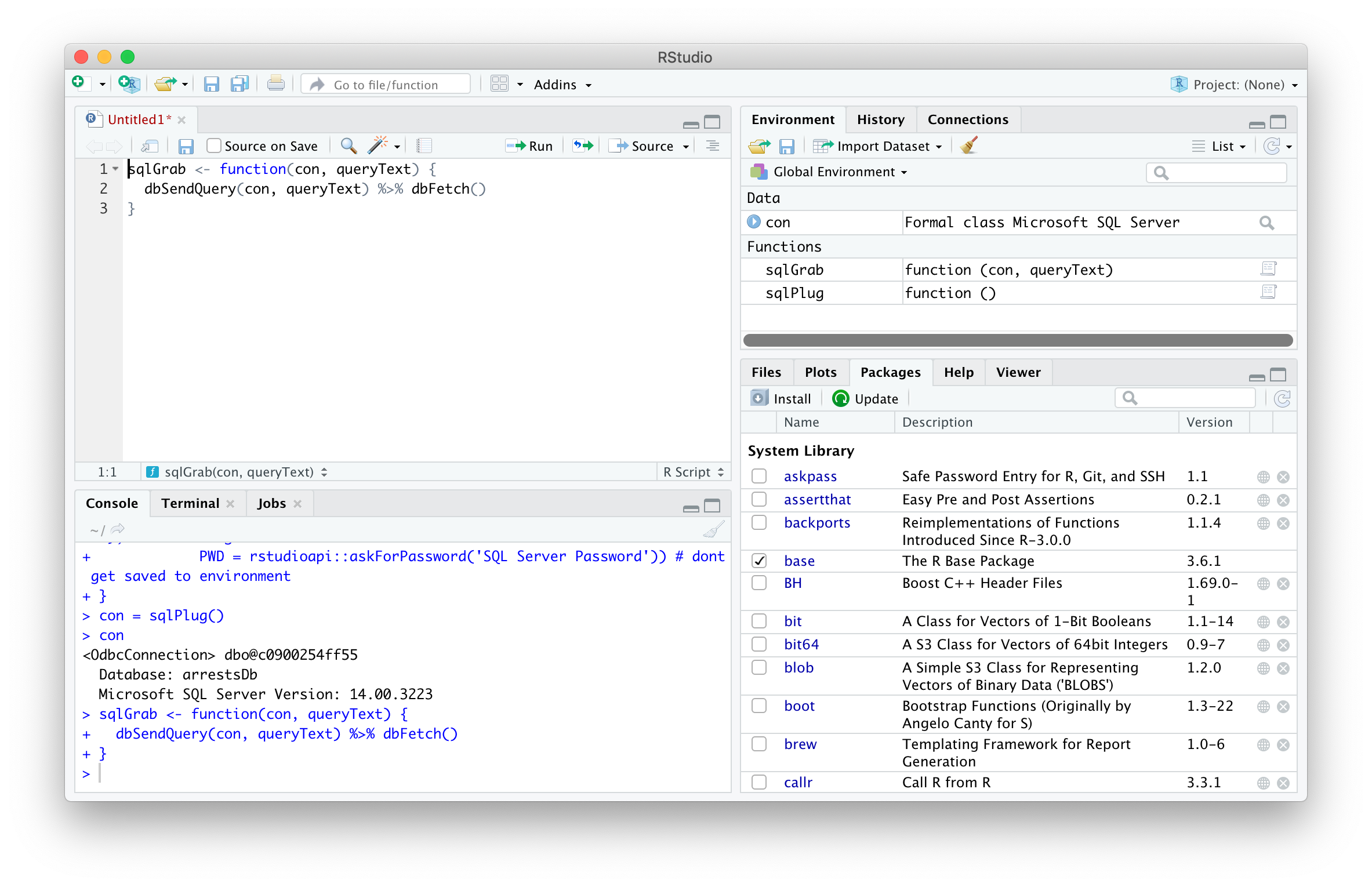Switch to the History tab
The height and width of the screenshot is (887, 1372).
[x=880, y=119]
